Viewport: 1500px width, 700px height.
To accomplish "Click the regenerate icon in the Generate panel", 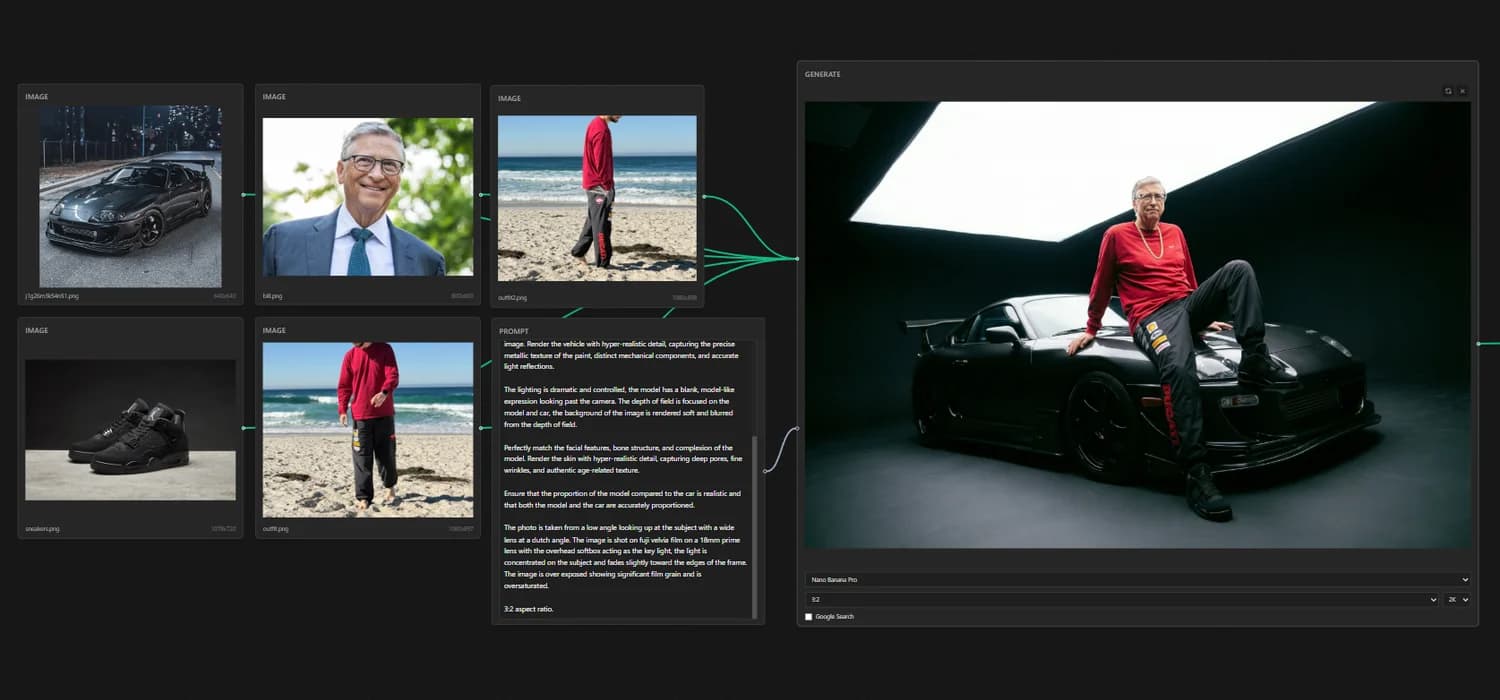I will 1447,91.
